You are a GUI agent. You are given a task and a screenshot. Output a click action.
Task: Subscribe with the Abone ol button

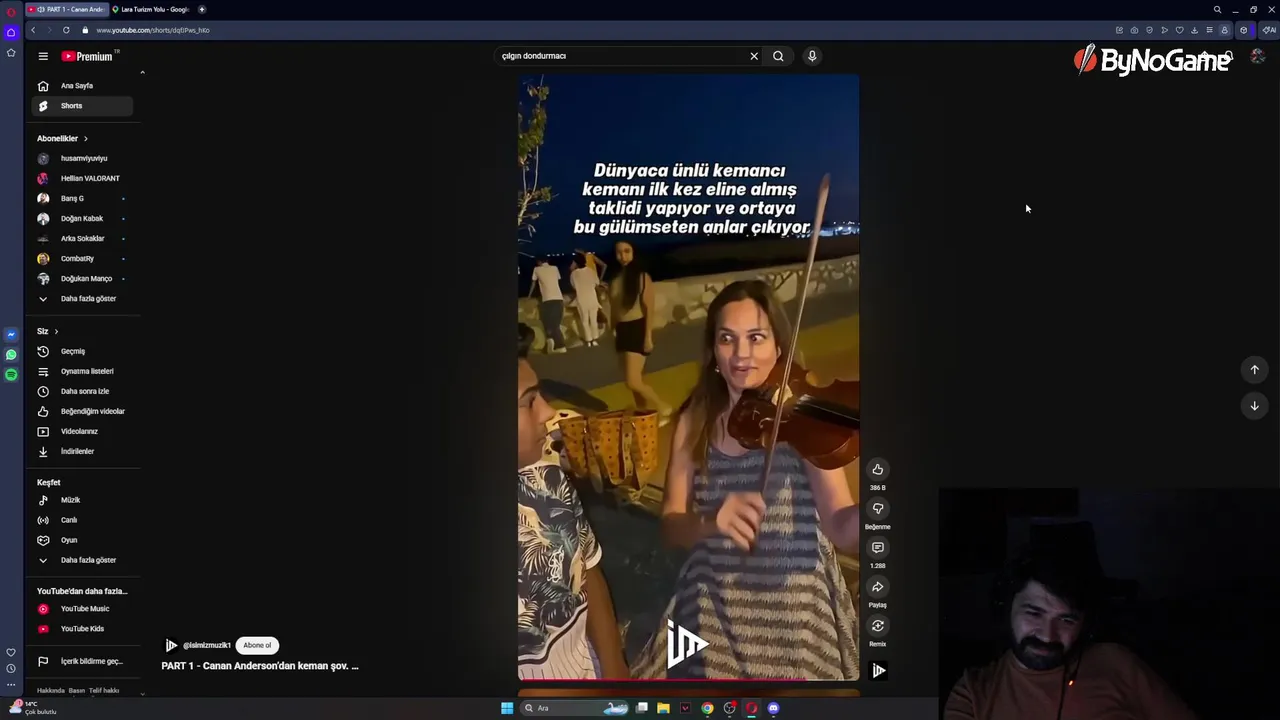[257, 645]
